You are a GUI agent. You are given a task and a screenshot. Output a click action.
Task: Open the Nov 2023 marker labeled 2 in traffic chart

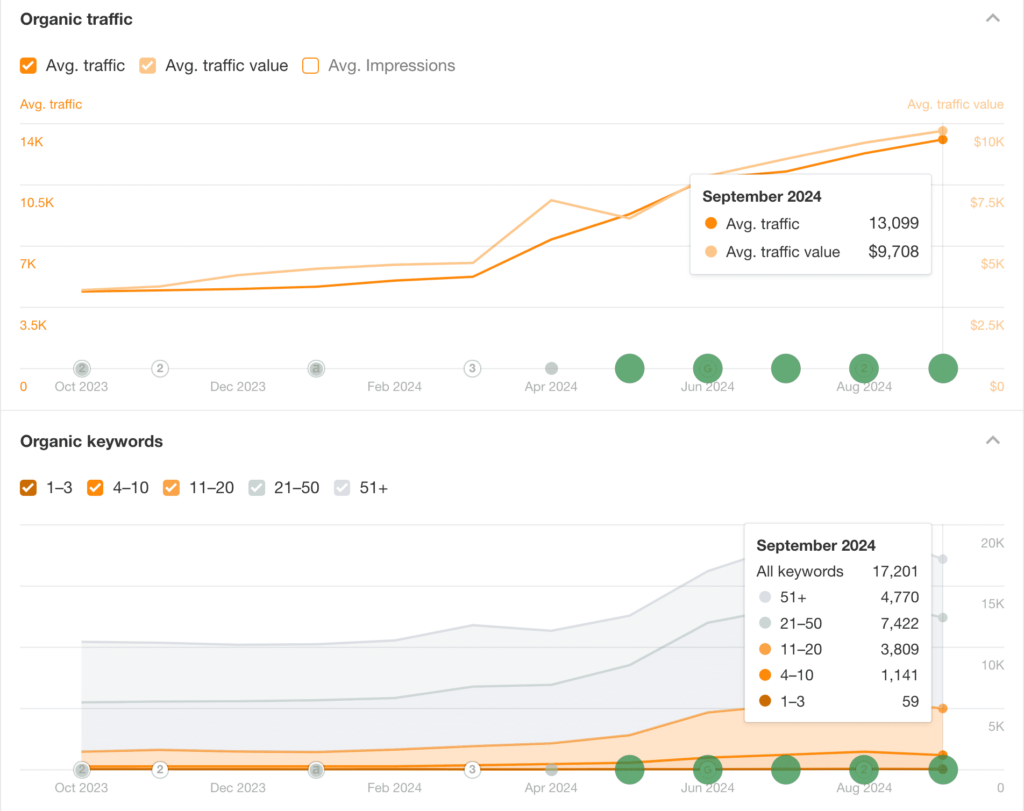pyautogui.click(x=160, y=368)
